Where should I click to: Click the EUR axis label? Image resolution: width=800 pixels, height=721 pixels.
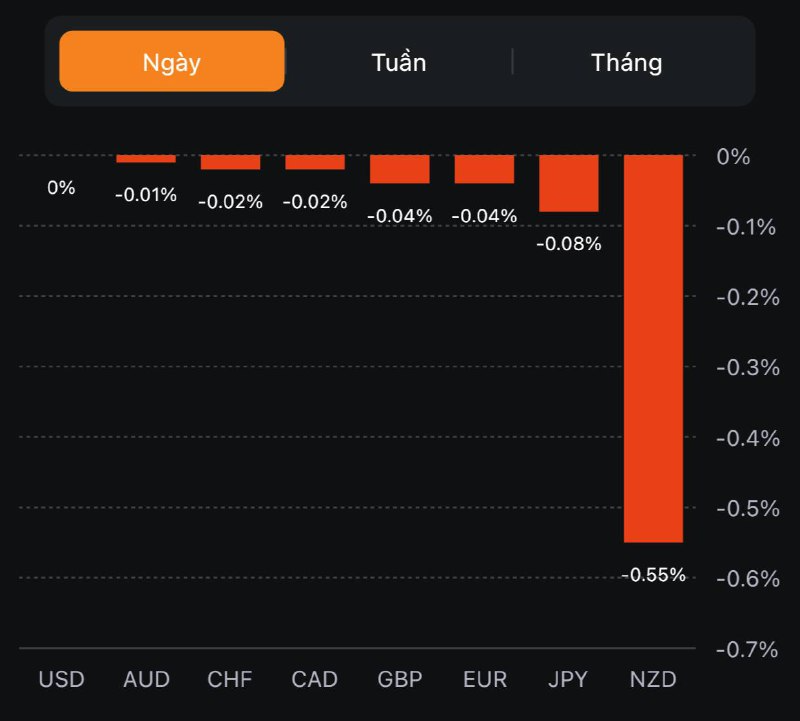484,680
